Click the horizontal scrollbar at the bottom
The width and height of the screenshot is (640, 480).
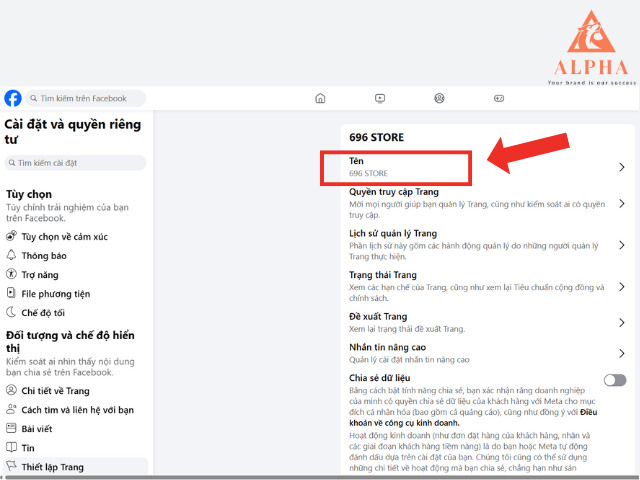click(x=320, y=477)
